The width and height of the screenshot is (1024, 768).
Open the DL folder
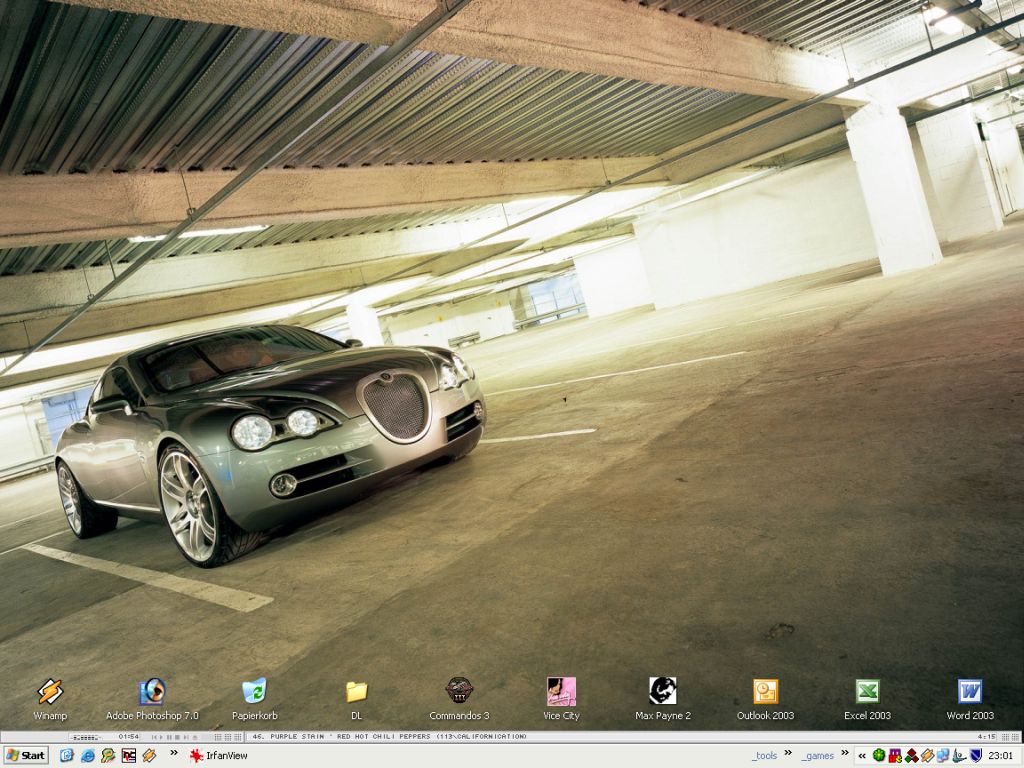(x=356, y=692)
